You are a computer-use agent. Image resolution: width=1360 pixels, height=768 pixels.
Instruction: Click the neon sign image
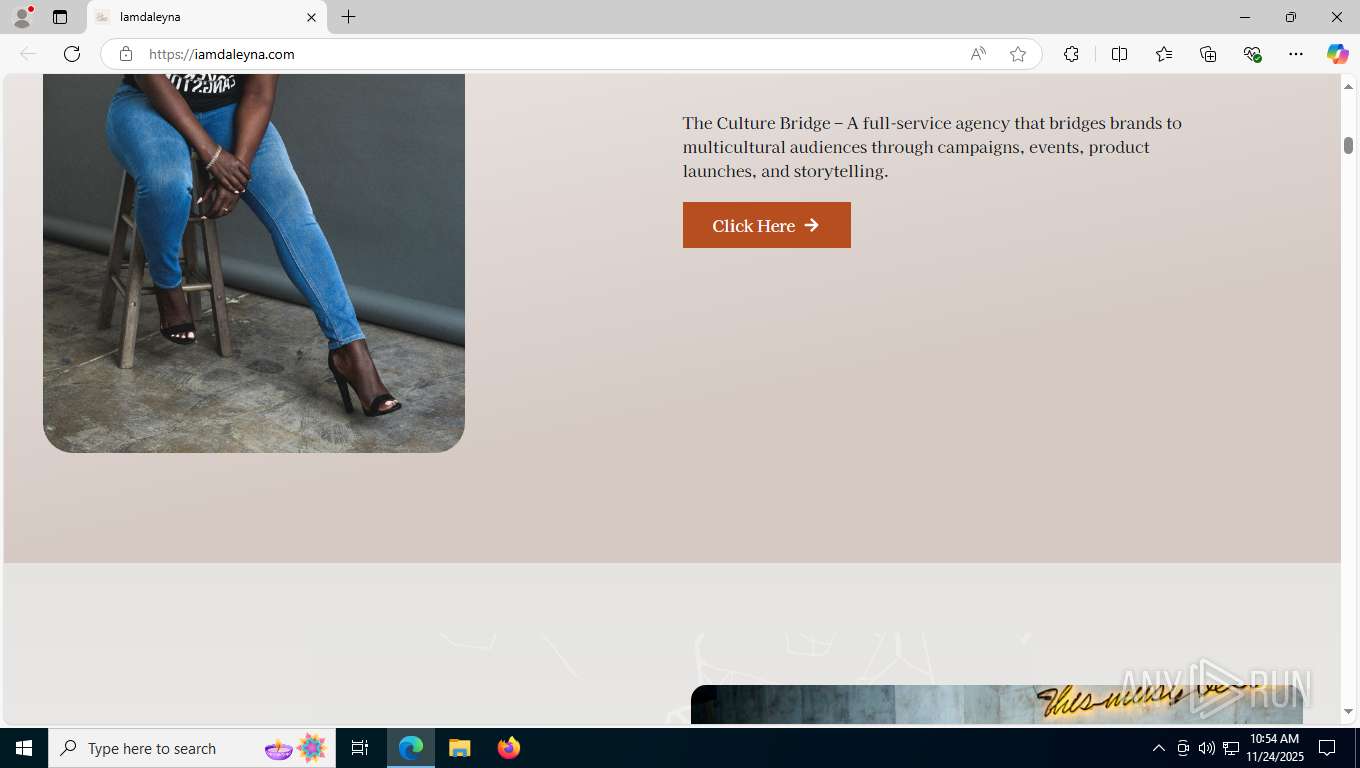click(x=996, y=704)
